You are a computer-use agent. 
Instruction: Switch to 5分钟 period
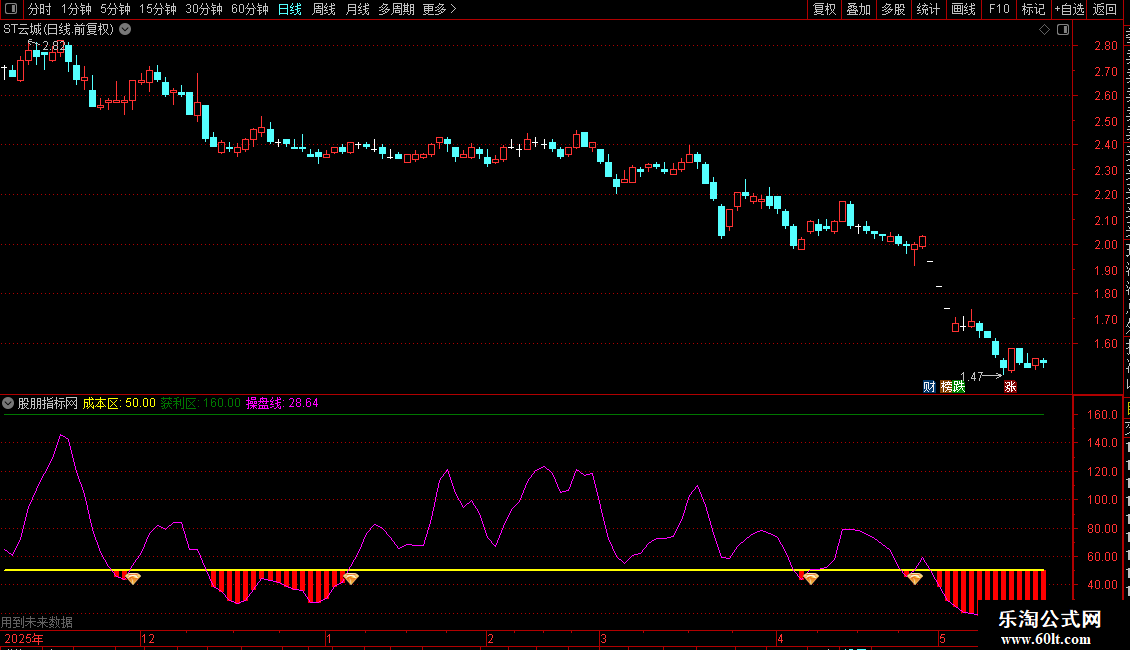click(x=115, y=9)
